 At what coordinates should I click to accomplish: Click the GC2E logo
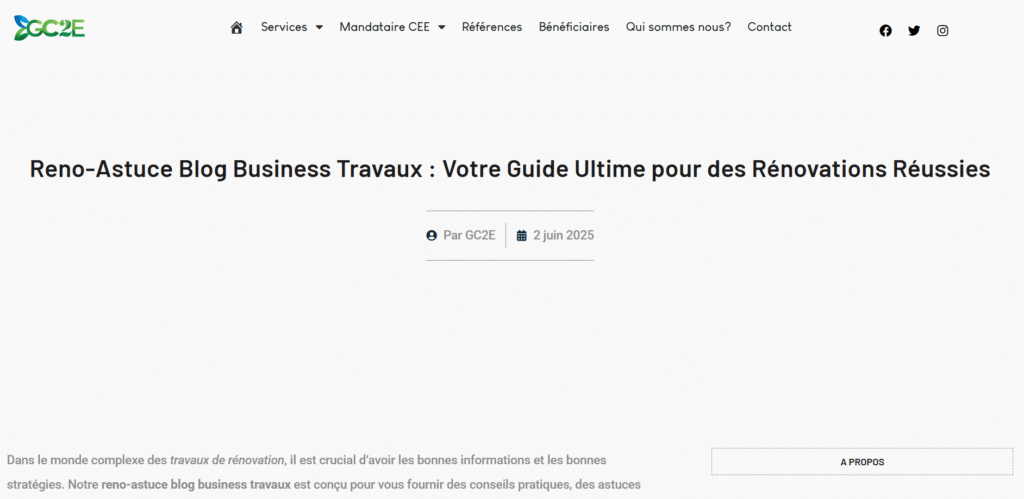[x=49, y=28]
